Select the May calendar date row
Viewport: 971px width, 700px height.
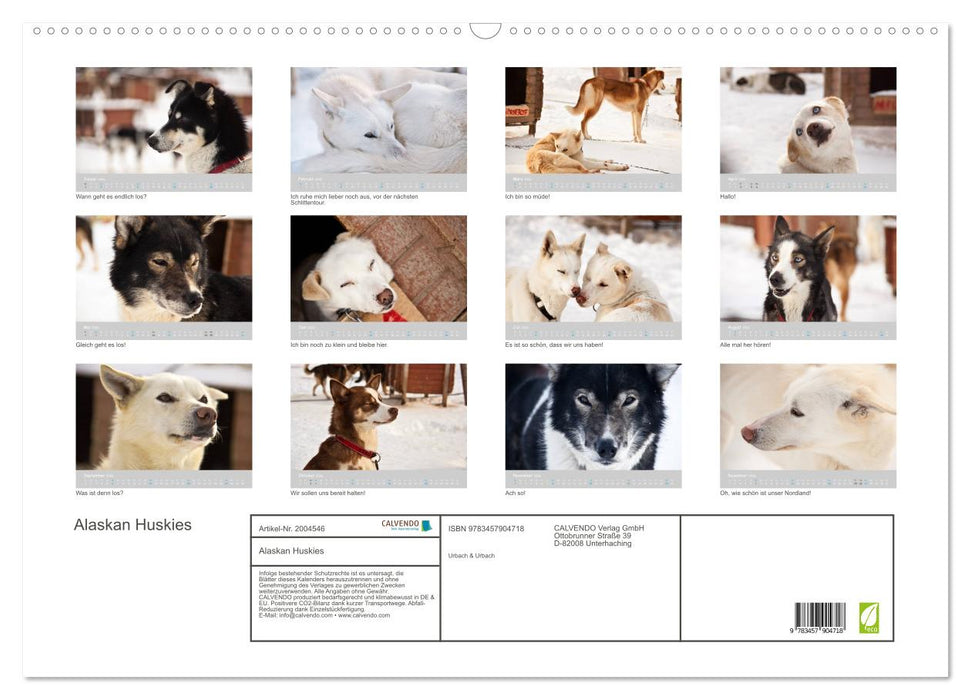(163, 329)
